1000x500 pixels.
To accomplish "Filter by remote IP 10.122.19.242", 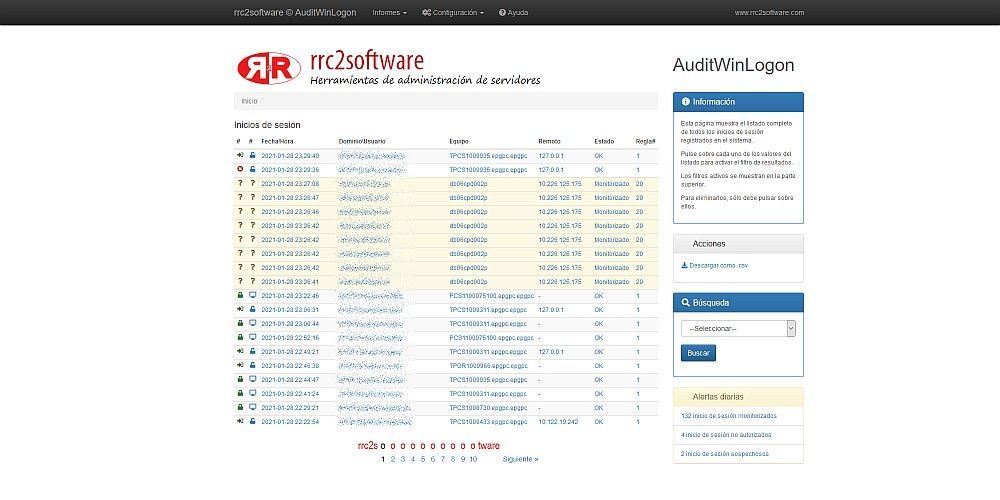I will coord(558,422).
